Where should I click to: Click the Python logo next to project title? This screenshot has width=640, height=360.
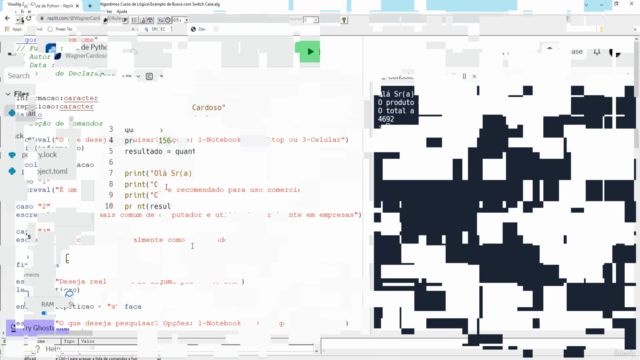tap(51, 49)
